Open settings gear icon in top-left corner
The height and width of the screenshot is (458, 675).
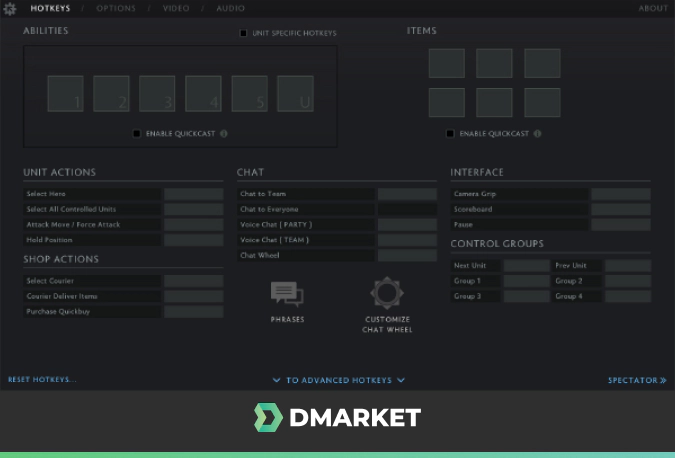coord(9,8)
